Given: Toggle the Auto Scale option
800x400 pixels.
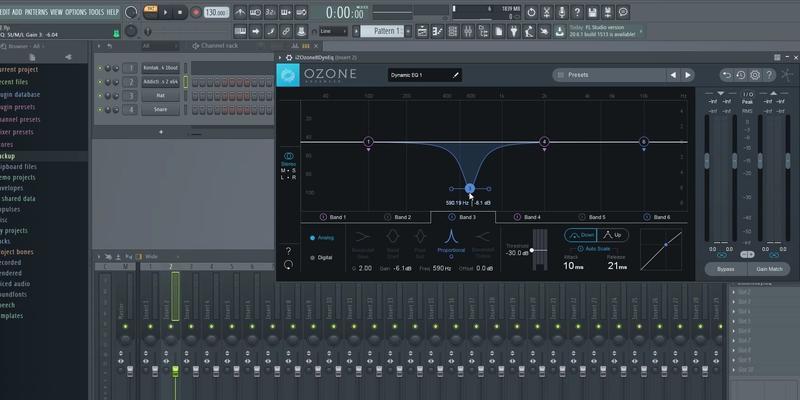Looking at the screenshot, I should (593, 248).
